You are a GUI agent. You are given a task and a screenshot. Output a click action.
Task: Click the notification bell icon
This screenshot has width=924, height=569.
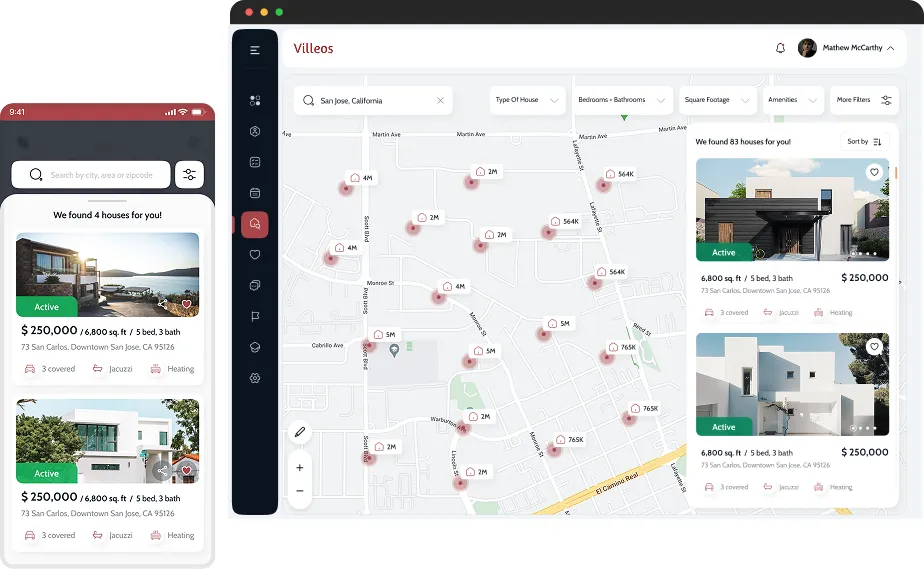(780, 48)
